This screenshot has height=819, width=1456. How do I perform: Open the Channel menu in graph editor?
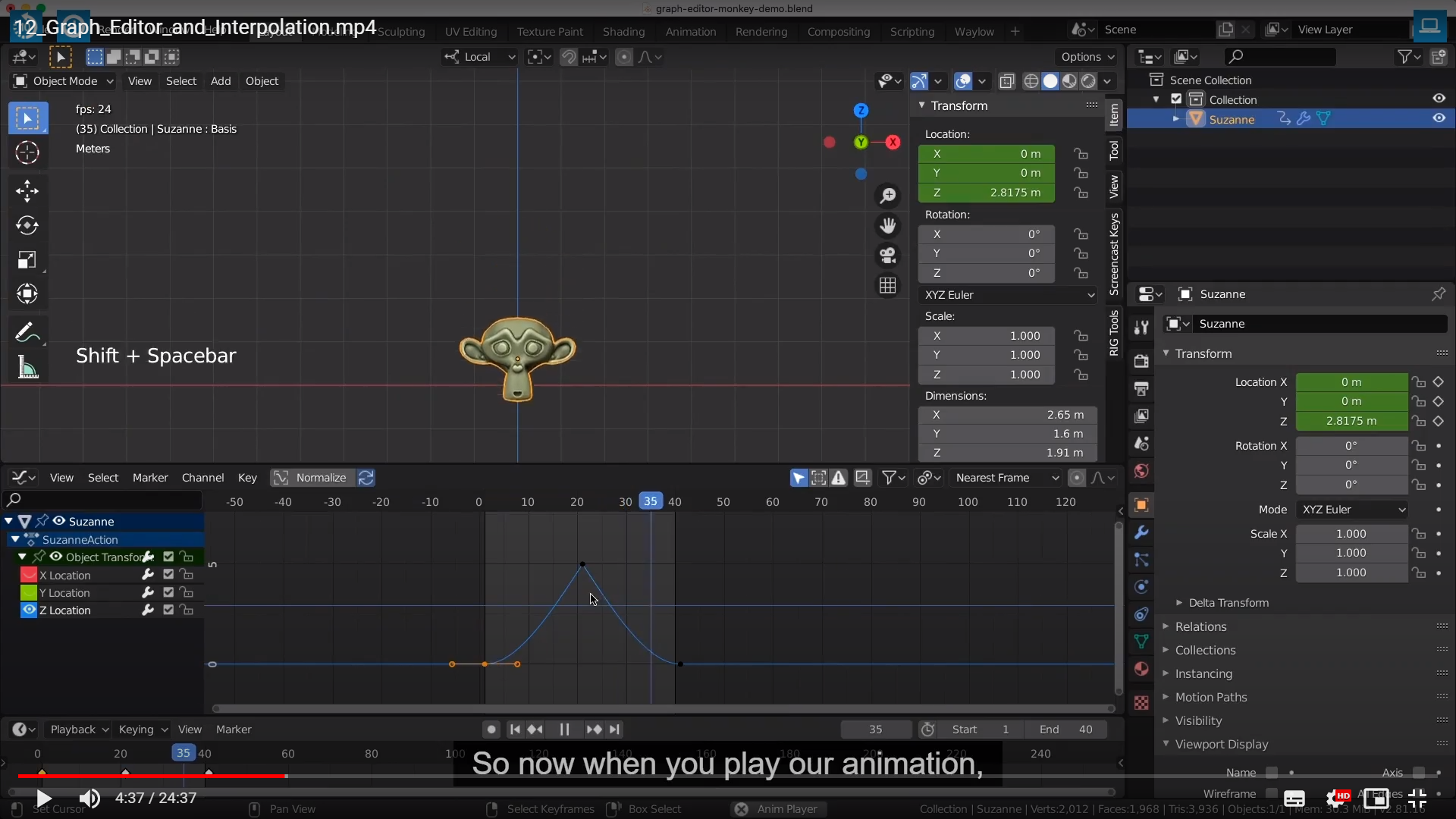click(x=202, y=478)
